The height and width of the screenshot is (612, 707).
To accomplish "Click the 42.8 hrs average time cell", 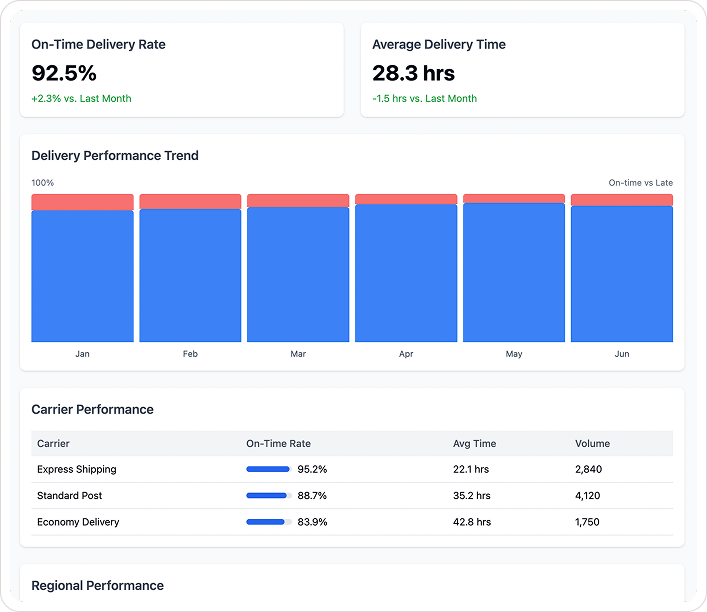I will [x=472, y=522].
